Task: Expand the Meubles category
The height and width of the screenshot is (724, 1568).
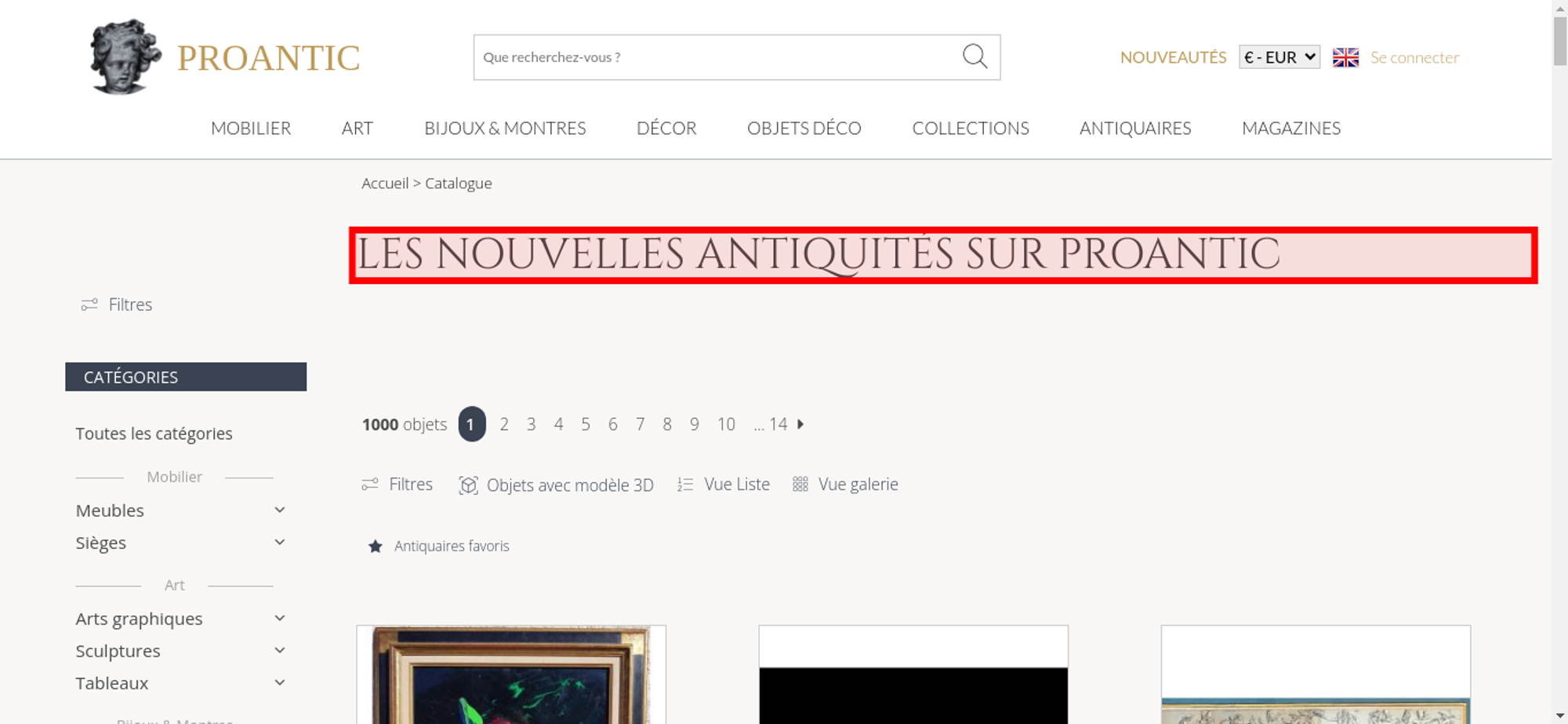Action: [280, 510]
